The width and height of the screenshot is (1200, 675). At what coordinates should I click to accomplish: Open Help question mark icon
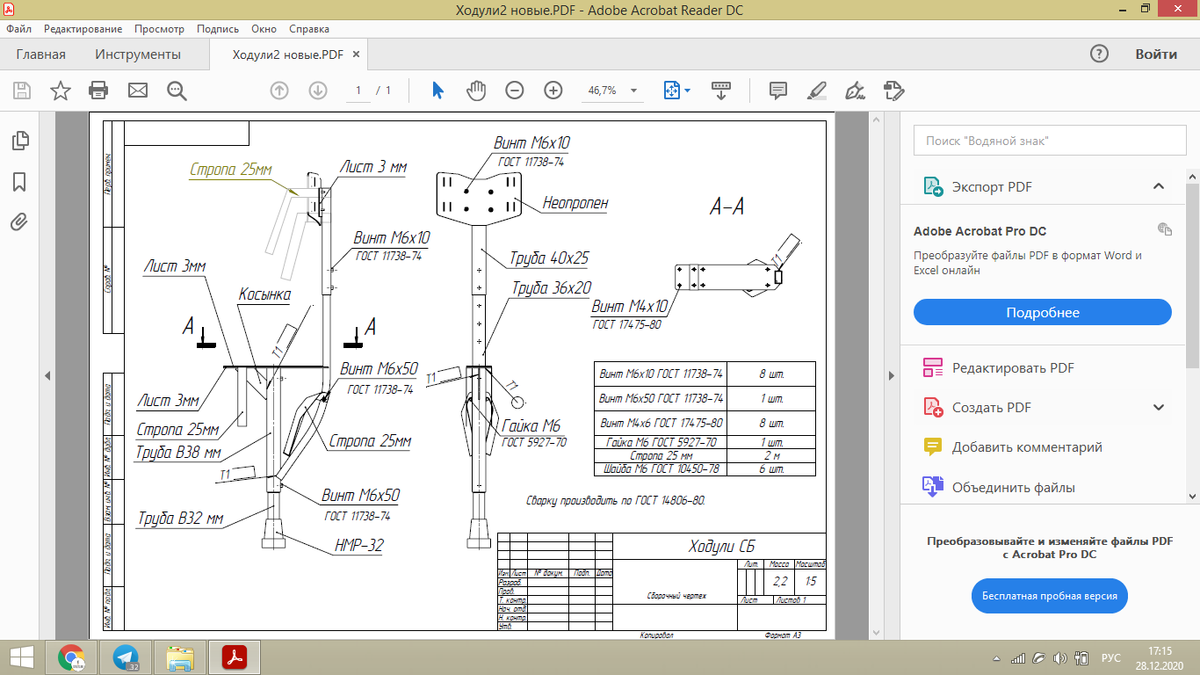click(1099, 54)
